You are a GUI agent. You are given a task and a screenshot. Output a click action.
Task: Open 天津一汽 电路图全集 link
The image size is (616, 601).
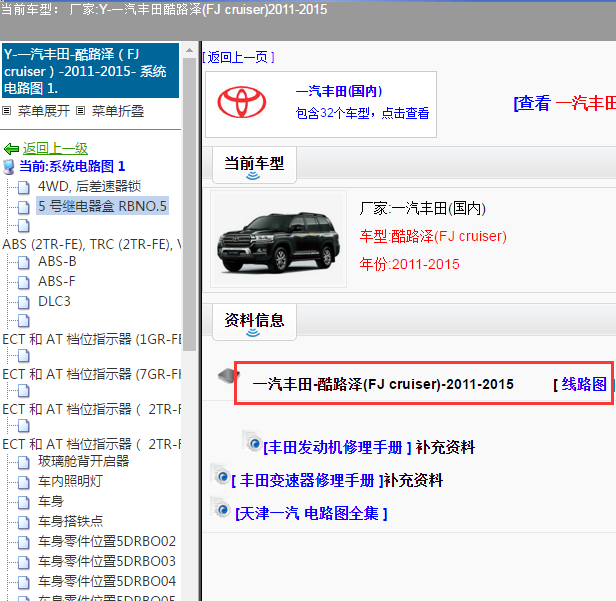[x=311, y=513]
